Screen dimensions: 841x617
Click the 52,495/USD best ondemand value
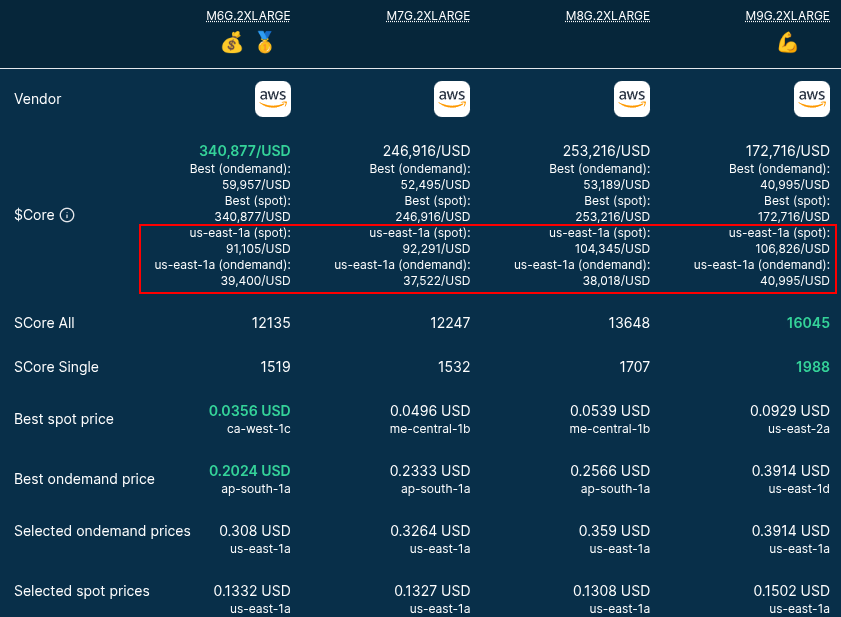436,185
